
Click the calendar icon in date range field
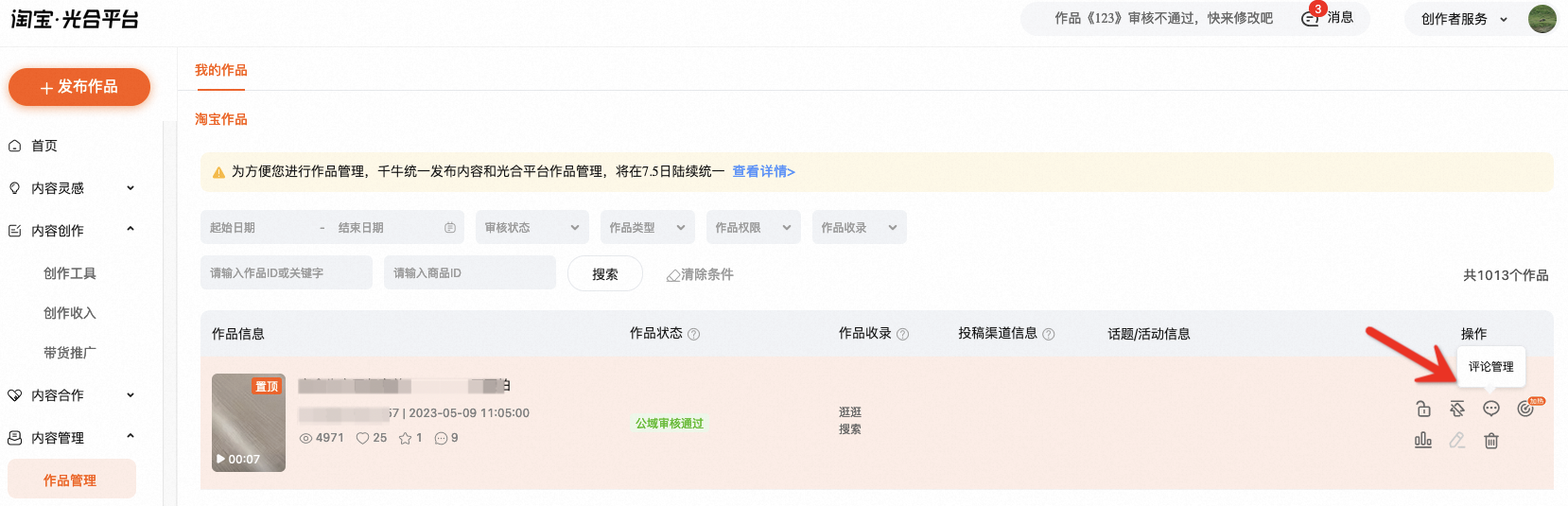(450, 228)
